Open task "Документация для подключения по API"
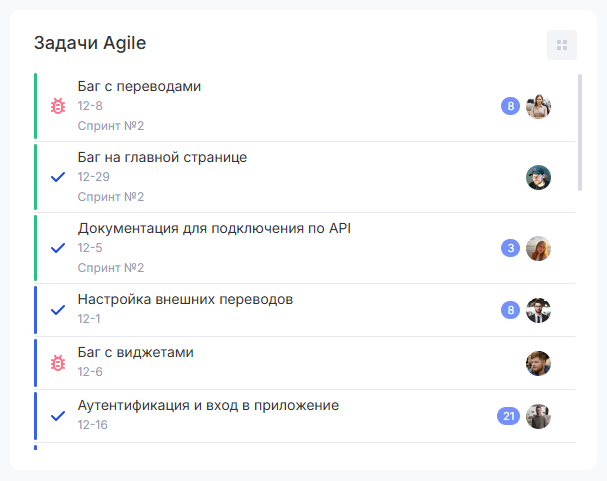This screenshot has height=481, width=607. point(214,229)
